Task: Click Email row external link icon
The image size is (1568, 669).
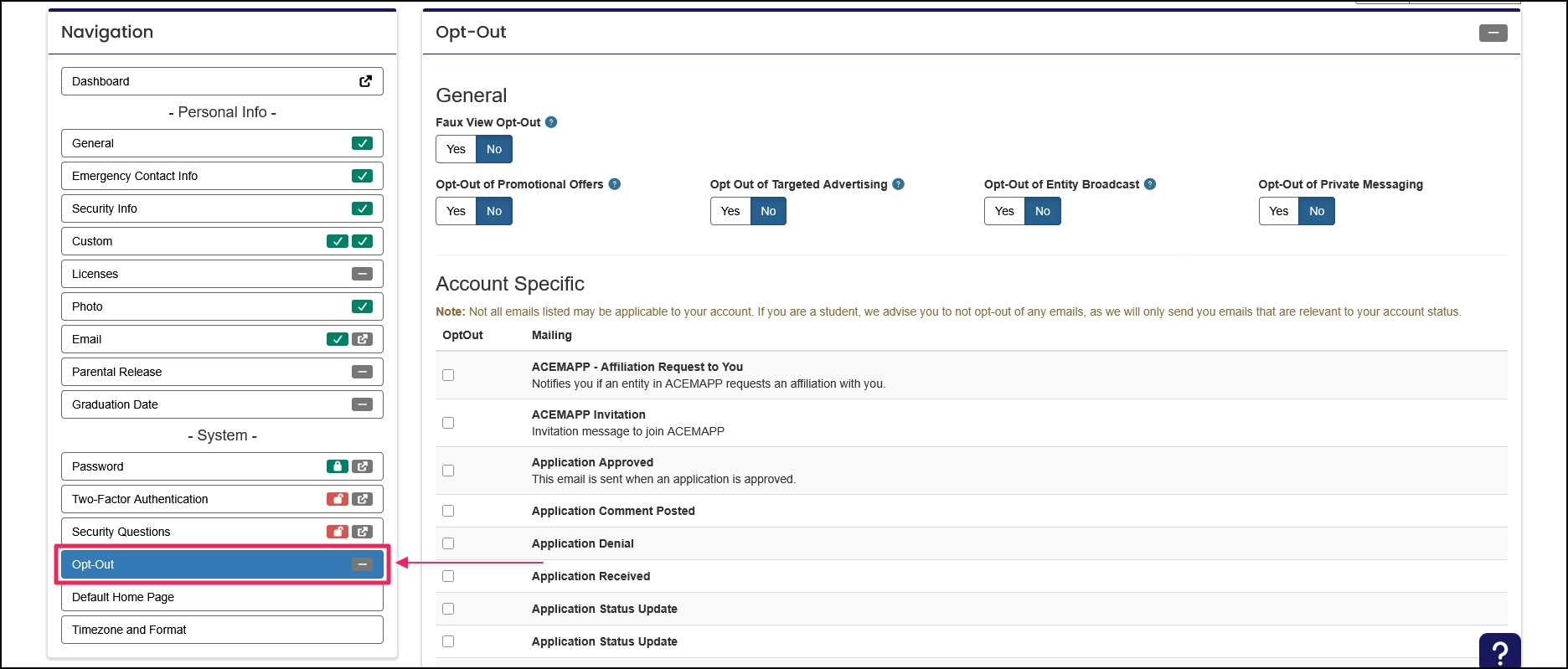Action: click(x=362, y=339)
